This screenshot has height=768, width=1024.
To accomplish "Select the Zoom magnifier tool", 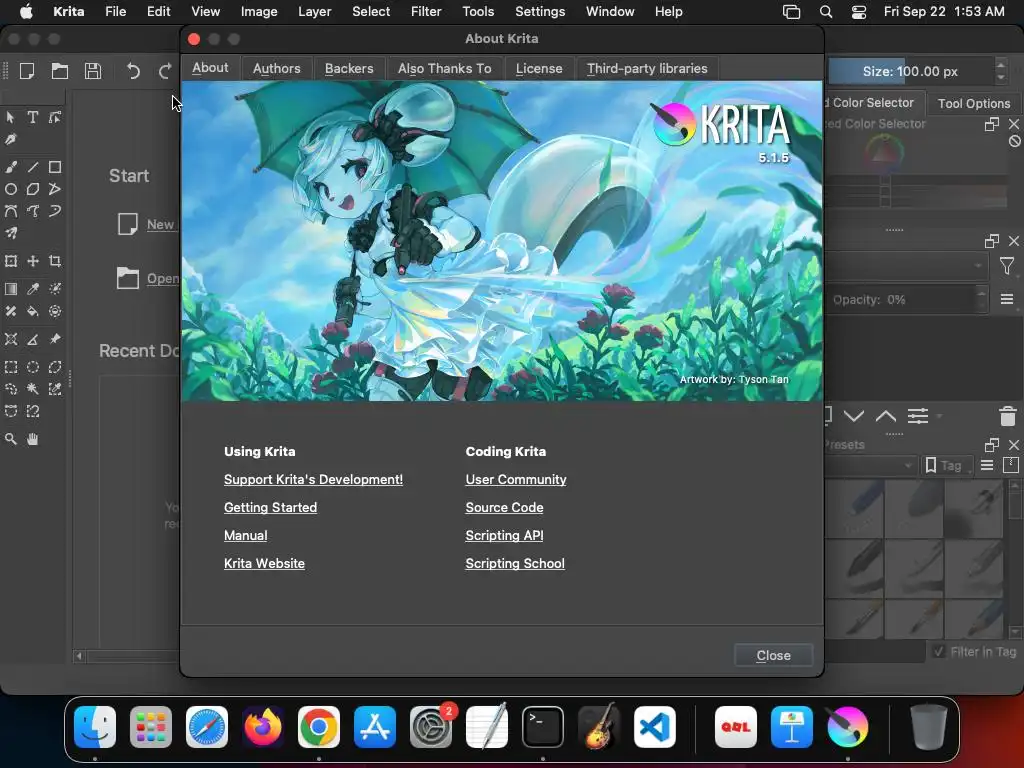I will pos(11,439).
